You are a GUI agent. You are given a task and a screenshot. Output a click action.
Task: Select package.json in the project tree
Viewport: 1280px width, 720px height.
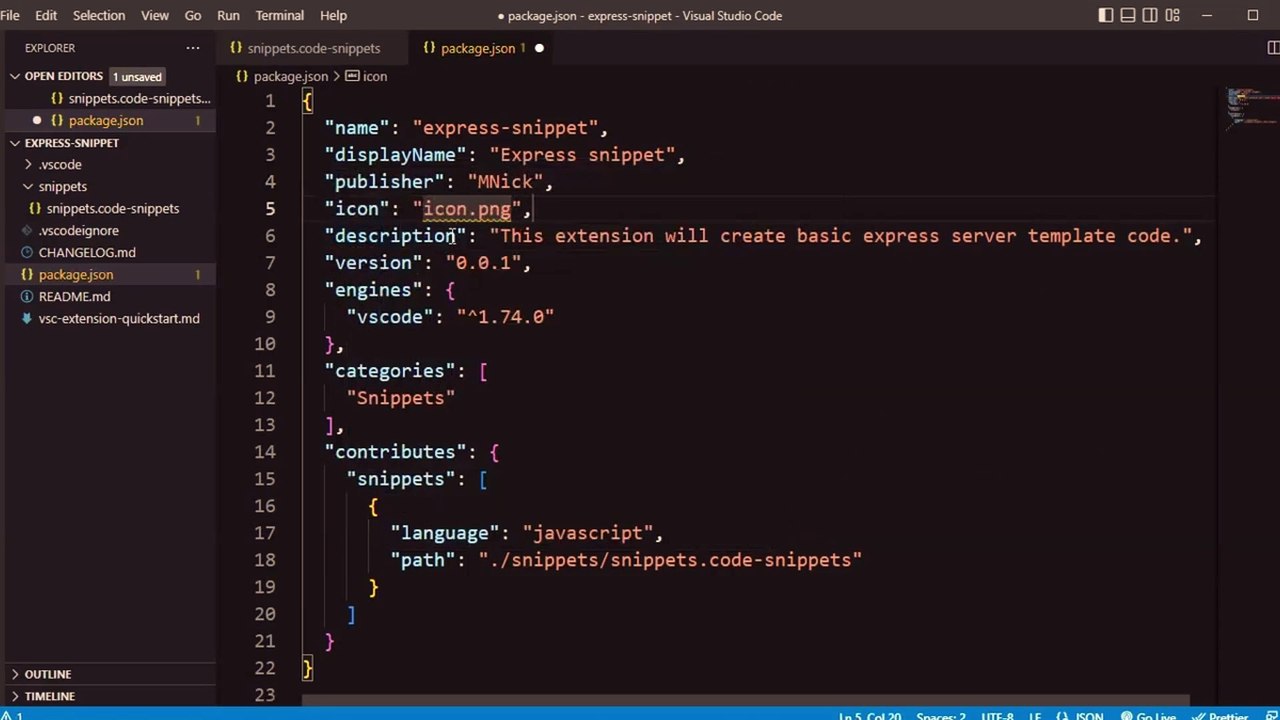pyautogui.click(x=76, y=274)
